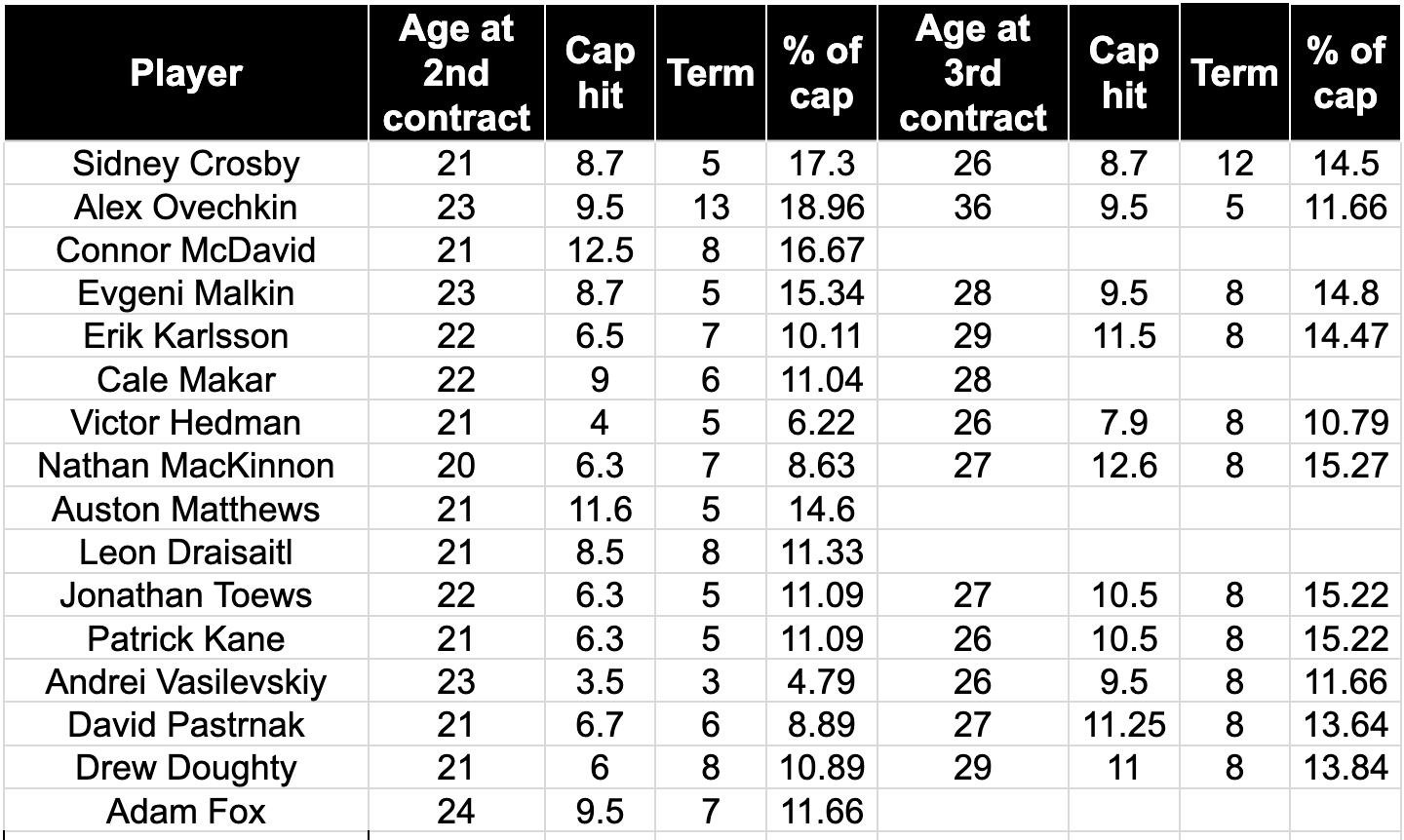This screenshot has height=840, width=1404.
Task: Click Karlsson's 14.47 percent of cap cell
Action: tap(1345, 336)
